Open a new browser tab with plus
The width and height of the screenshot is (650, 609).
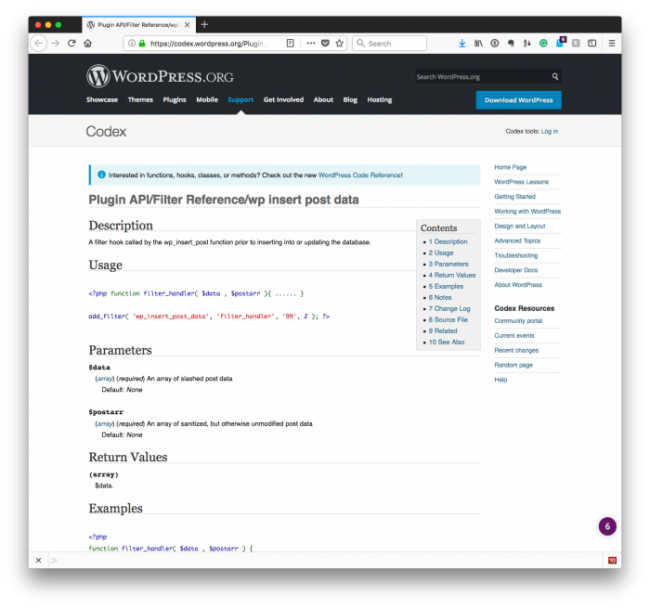click(x=205, y=24)
